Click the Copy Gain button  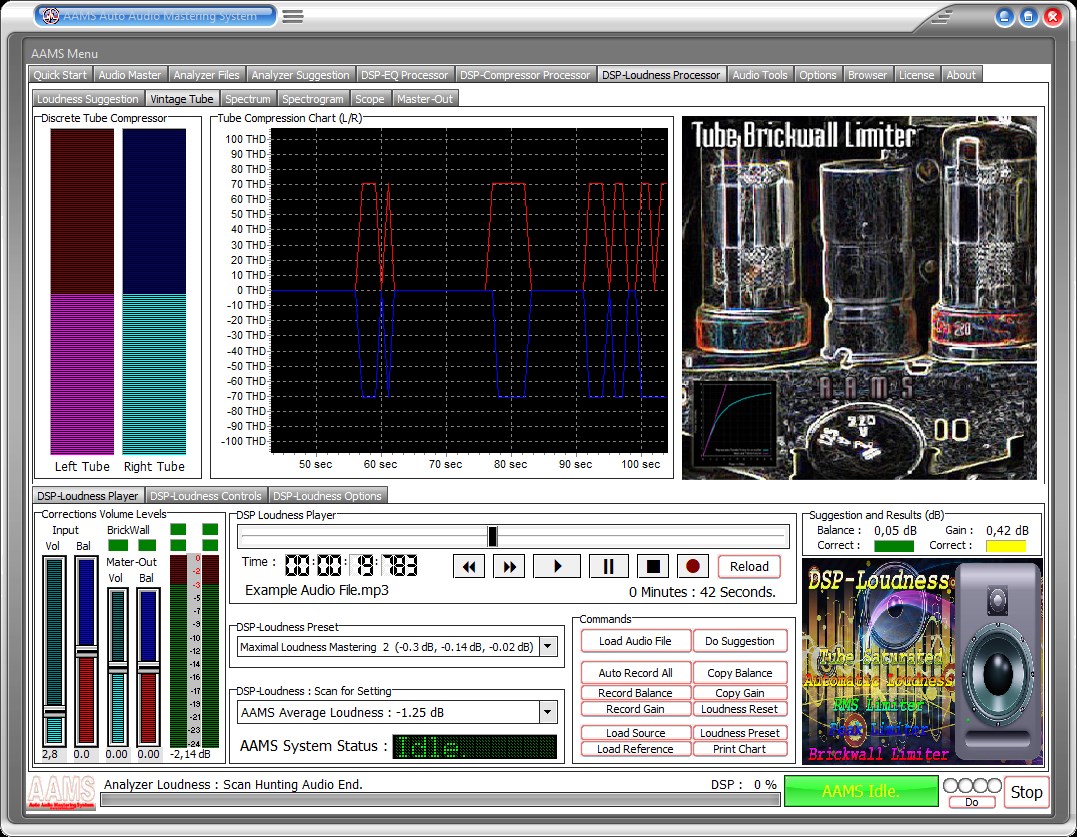(740, 693)
